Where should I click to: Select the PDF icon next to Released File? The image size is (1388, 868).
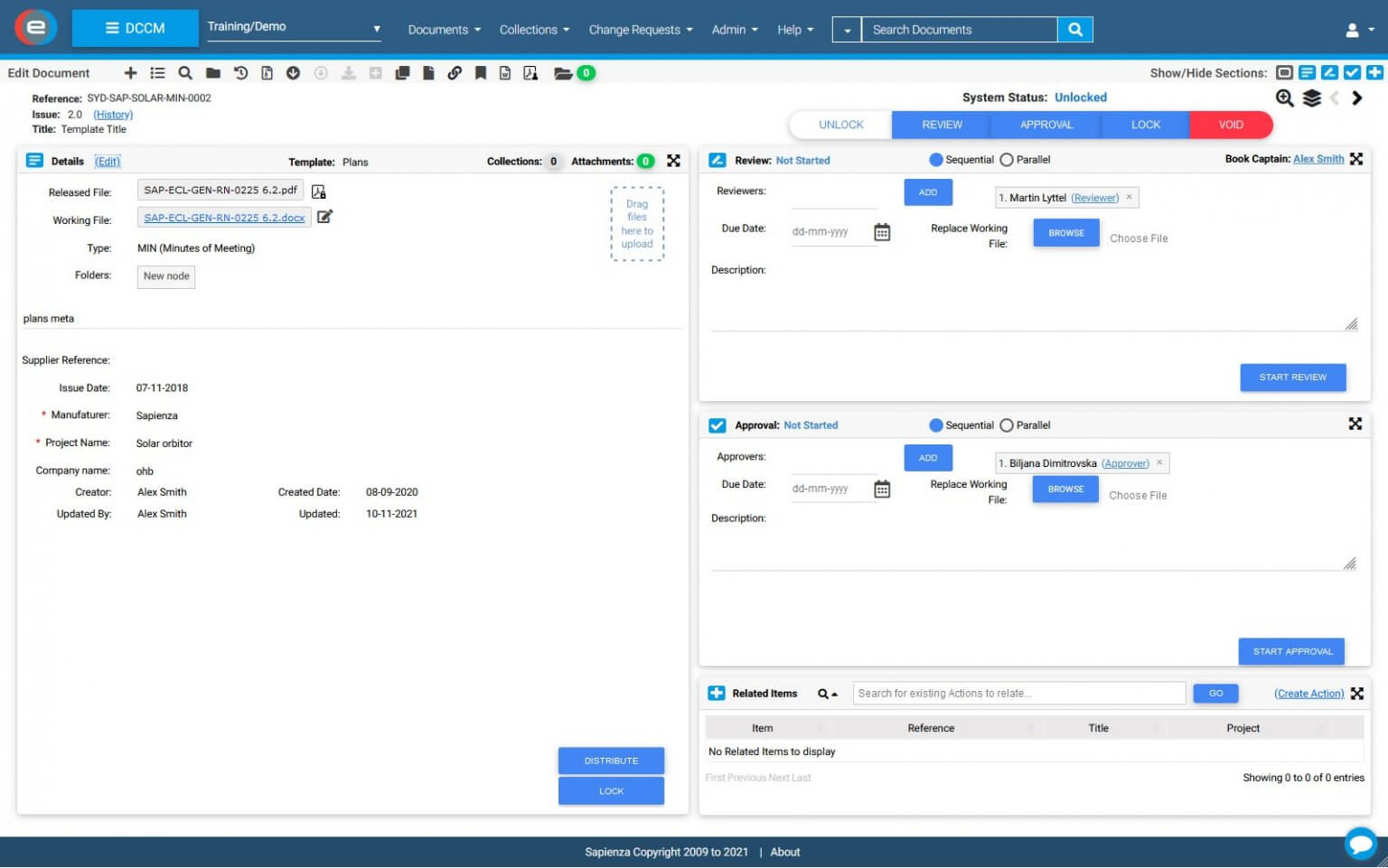pos(317,191)
